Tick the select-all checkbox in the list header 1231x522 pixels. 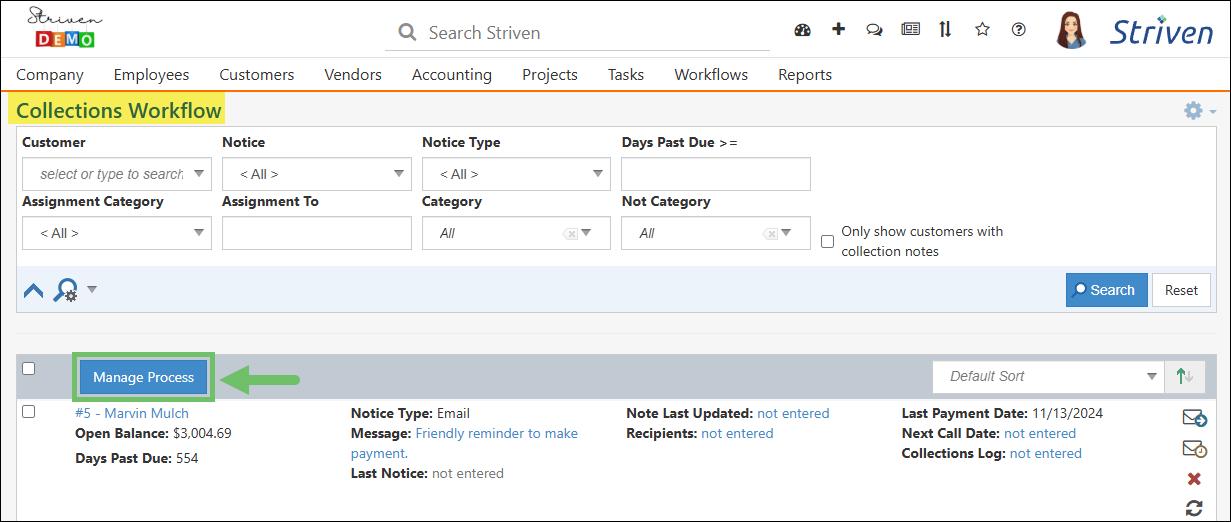point(28,368)
